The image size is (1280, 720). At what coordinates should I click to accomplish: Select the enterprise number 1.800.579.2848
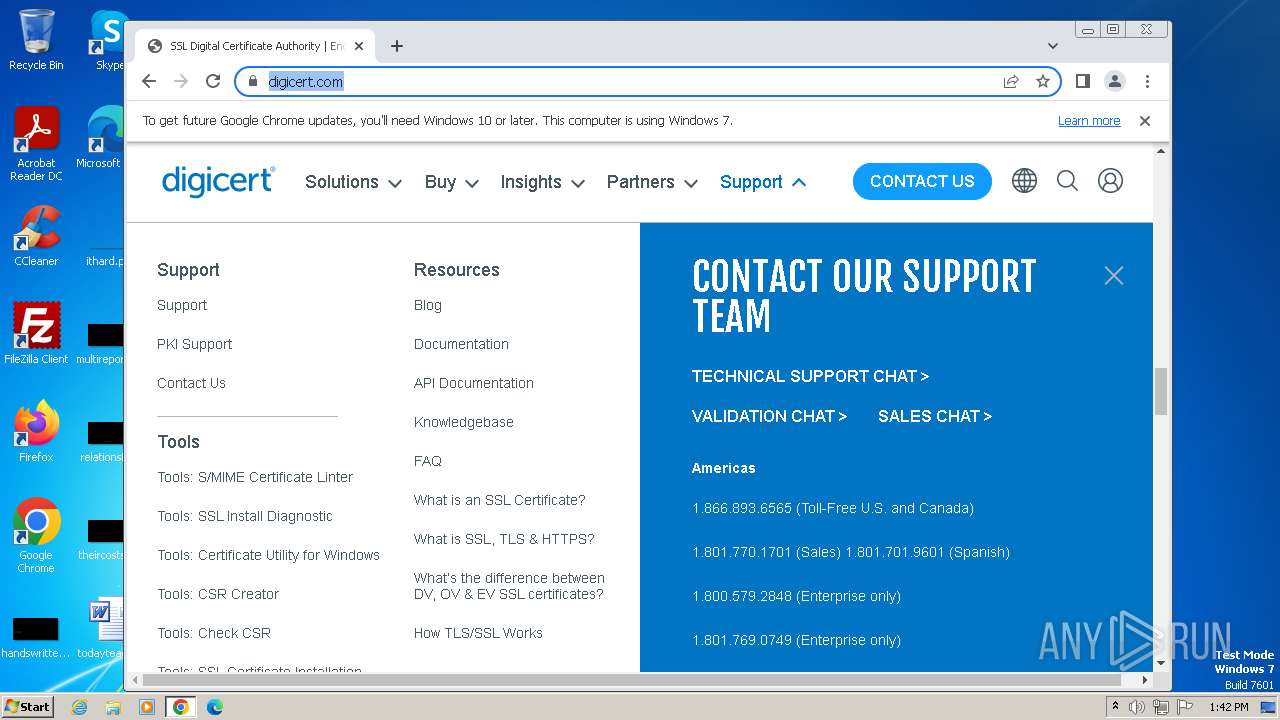tap(742, 596)
